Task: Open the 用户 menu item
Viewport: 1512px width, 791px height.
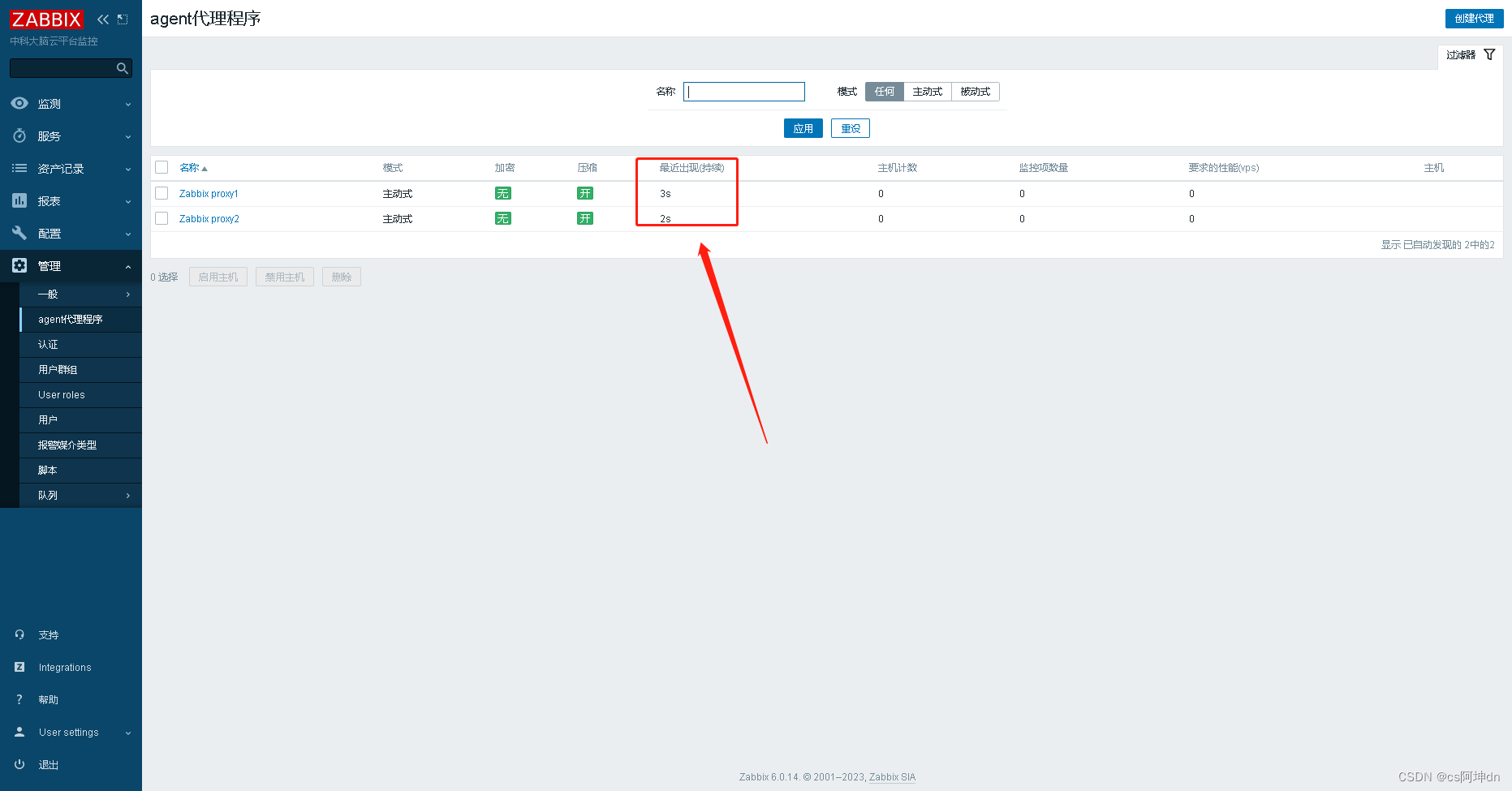Action: pyautogui.click(x=80, y=419)
